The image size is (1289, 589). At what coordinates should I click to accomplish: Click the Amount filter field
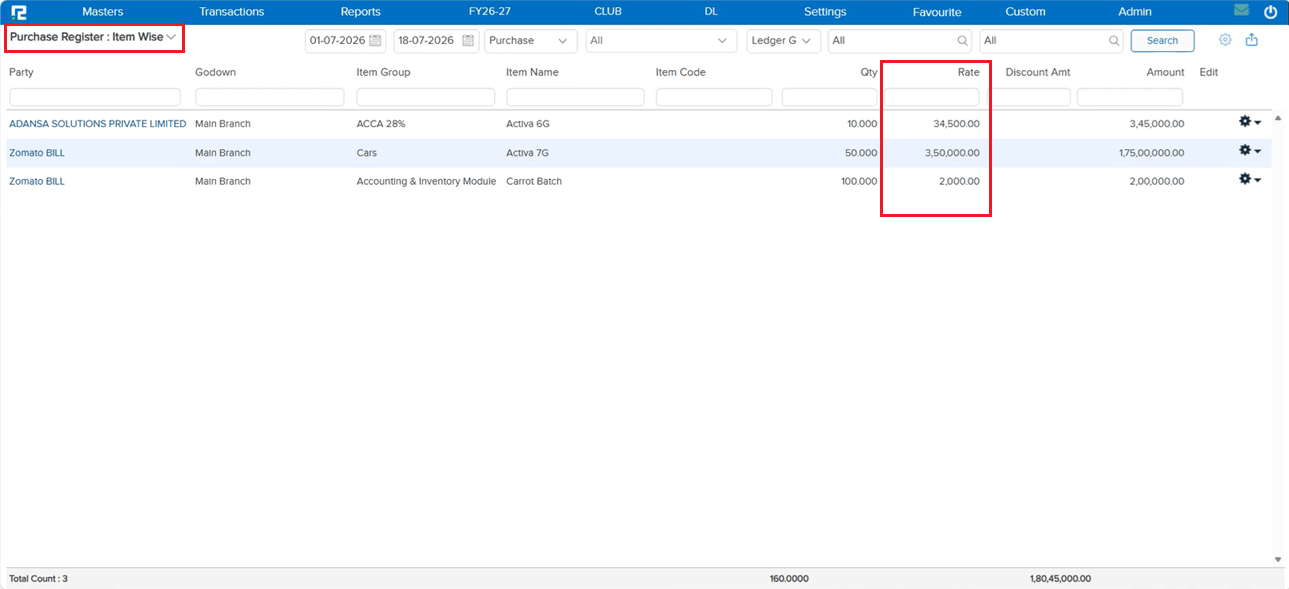tap(1130, 97)
